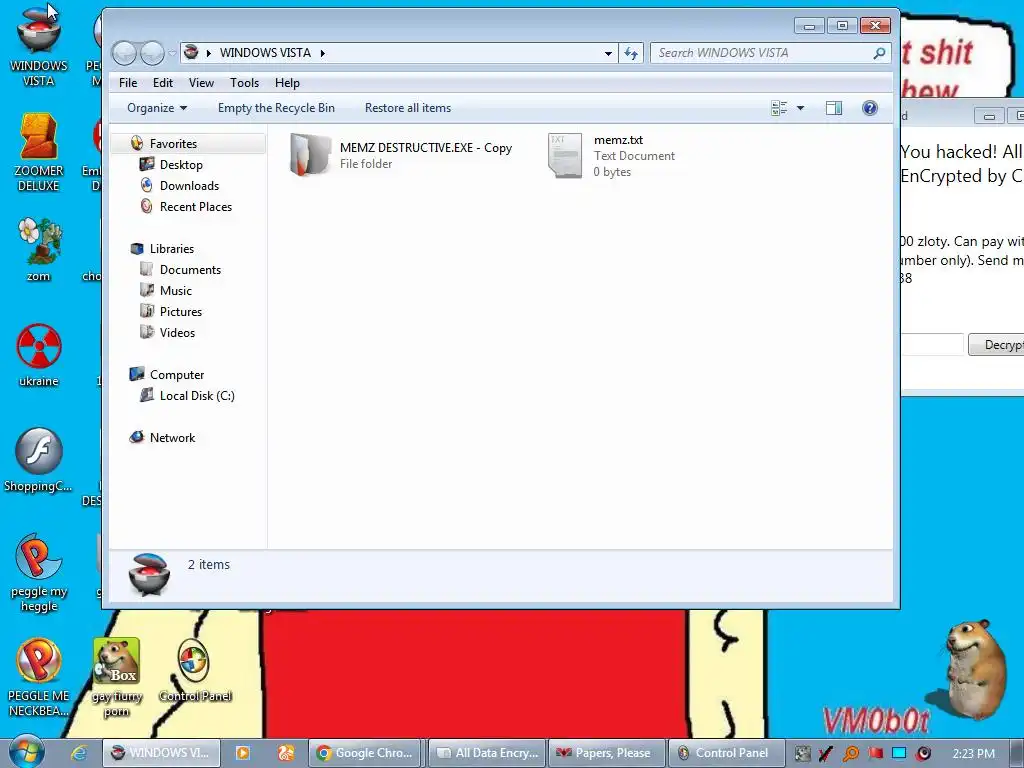The width and height of the screenshot is (1024, 768).
Task: Open the peggle my heggle icon
Action: click(39, 573)
